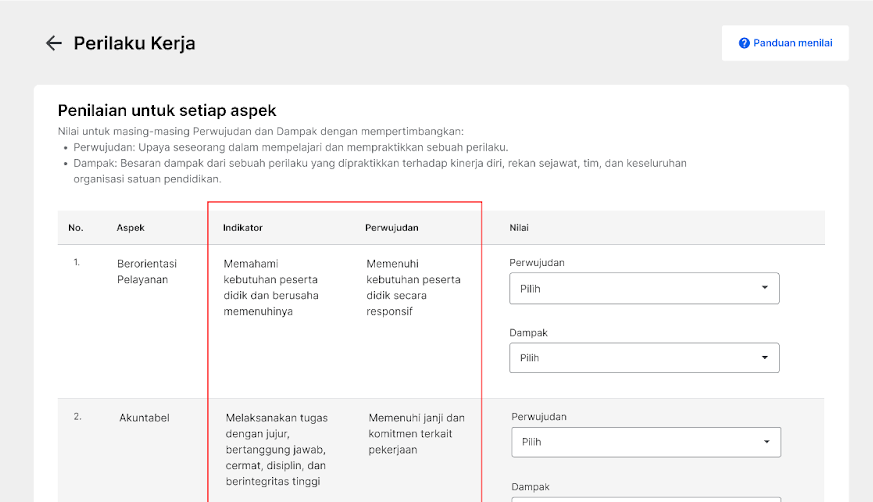This screenshot has width=873, height=502.
Task: Expand Dampak dropdown for Berorientasi Pelayanan
Action: (x=644, y=357)
